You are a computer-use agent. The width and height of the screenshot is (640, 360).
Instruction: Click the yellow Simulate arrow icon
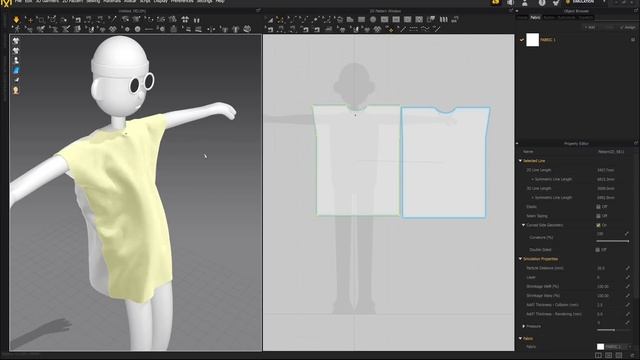[x=16, y=20]
